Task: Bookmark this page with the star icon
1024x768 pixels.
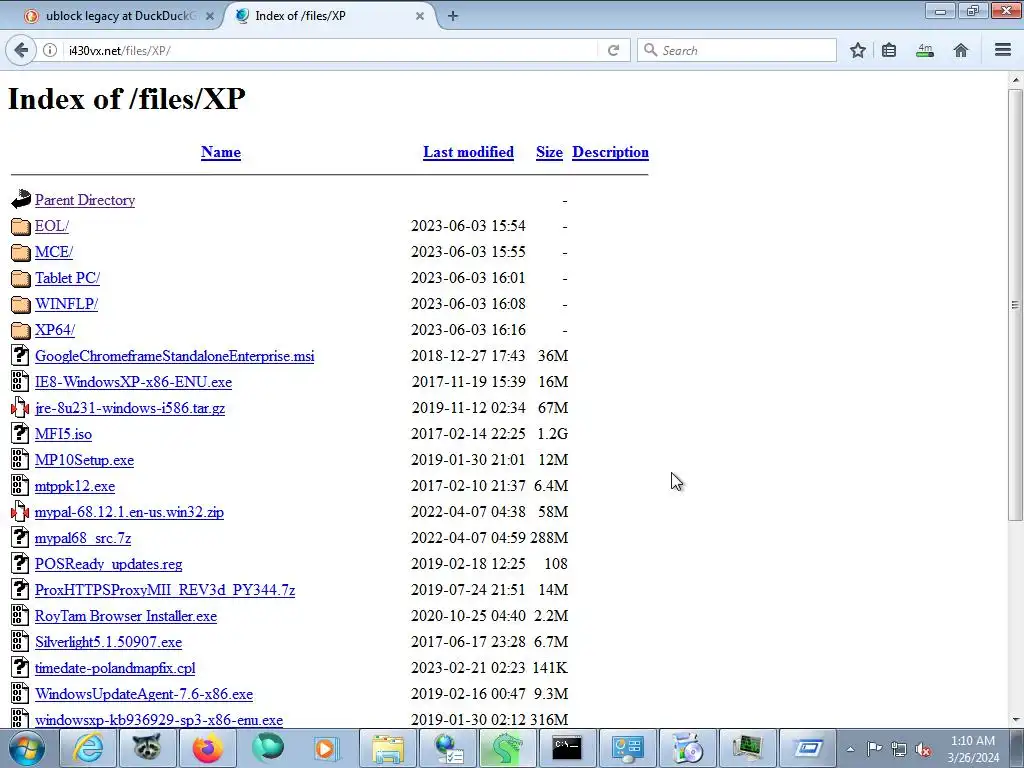Action: (x=857, y=50)
